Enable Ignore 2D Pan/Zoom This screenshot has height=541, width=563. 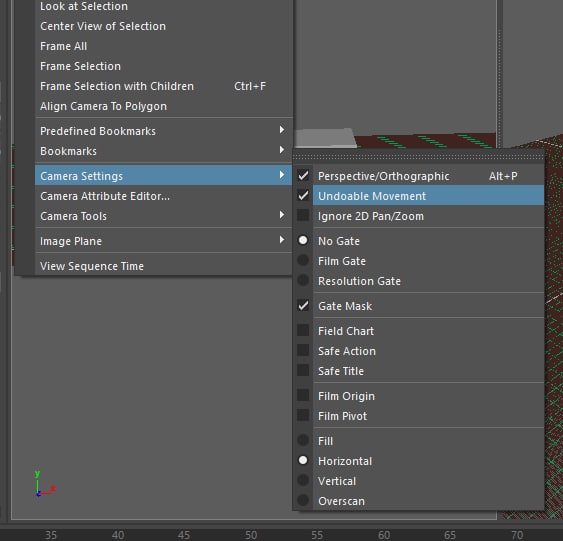tap(419, 216)
